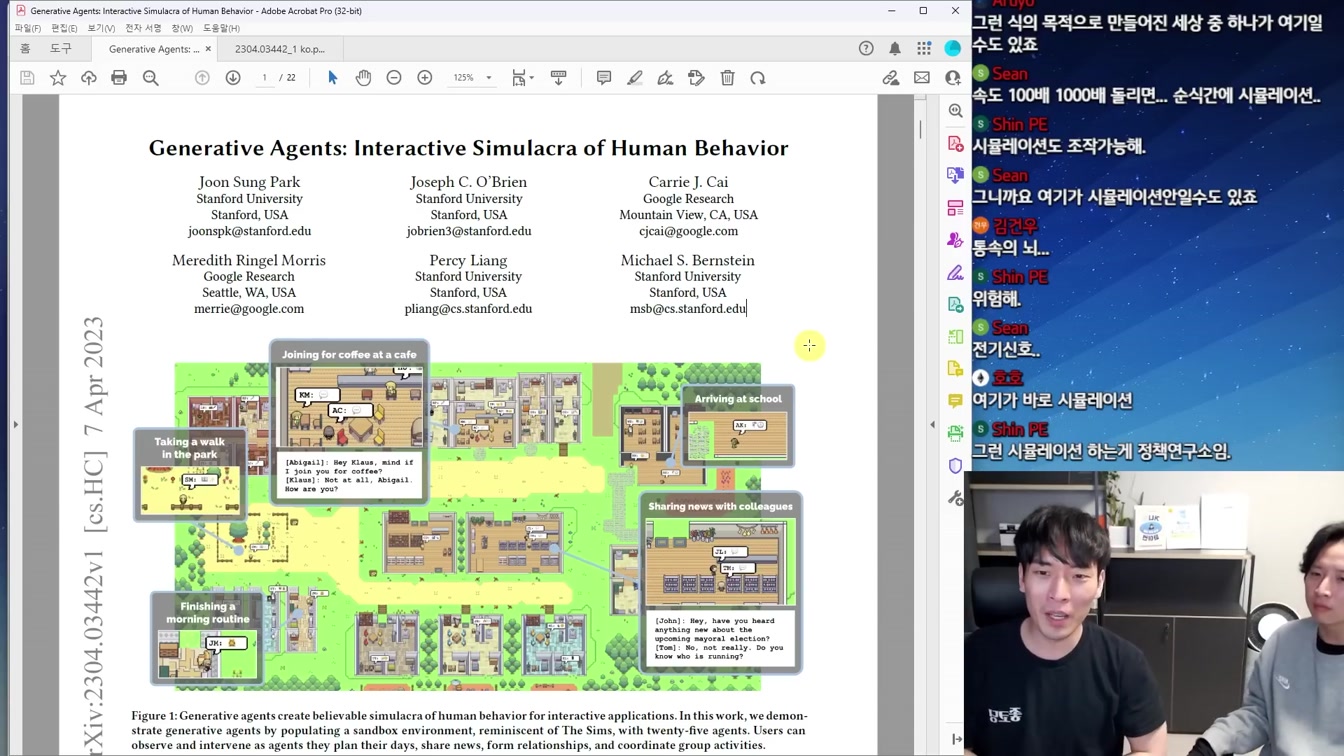The width and height of the screenshot is (1344, 756).
Task: Show notifications bell
Action: point(895,48)
